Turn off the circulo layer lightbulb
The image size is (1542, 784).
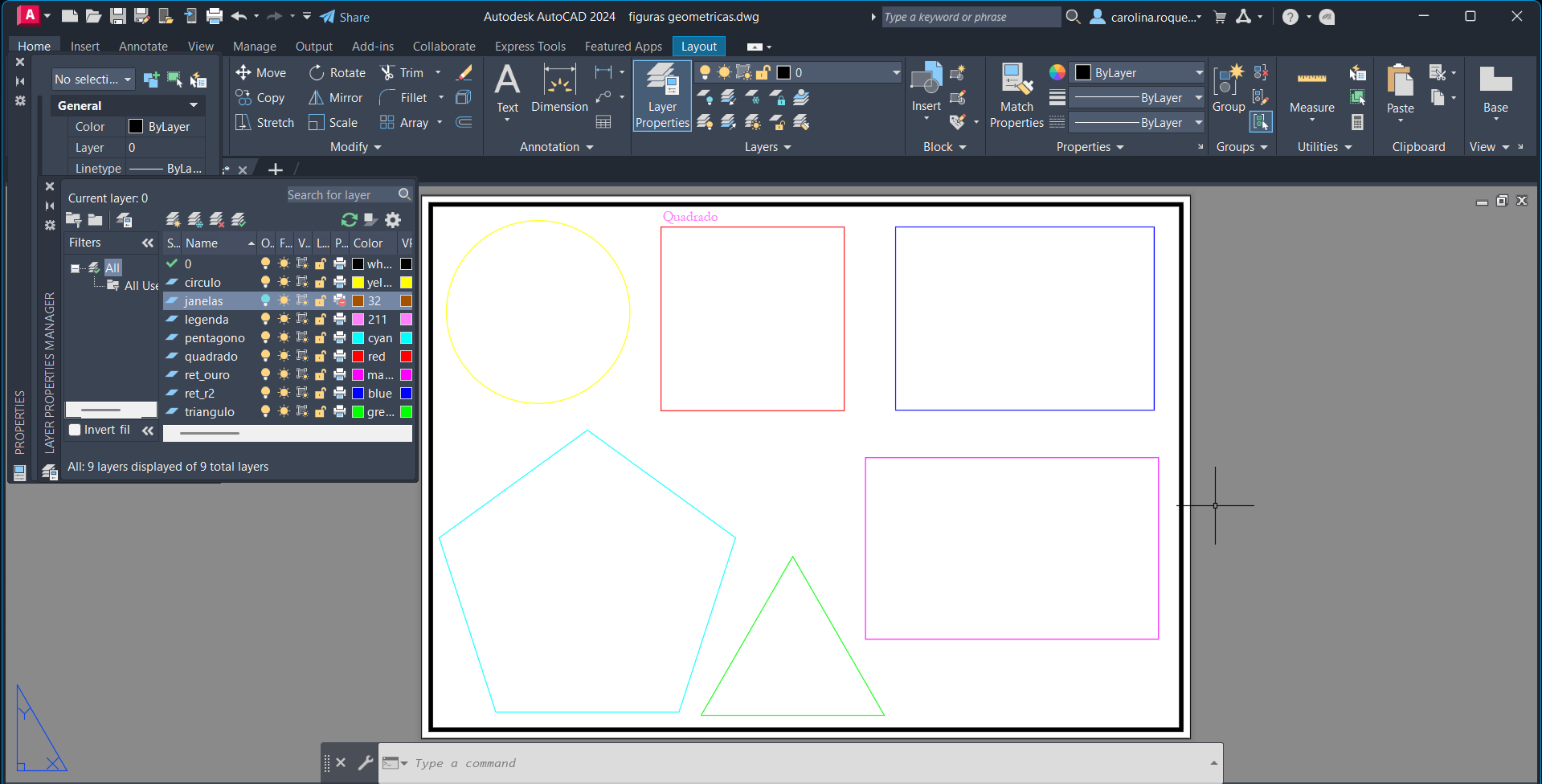point(265,283)
